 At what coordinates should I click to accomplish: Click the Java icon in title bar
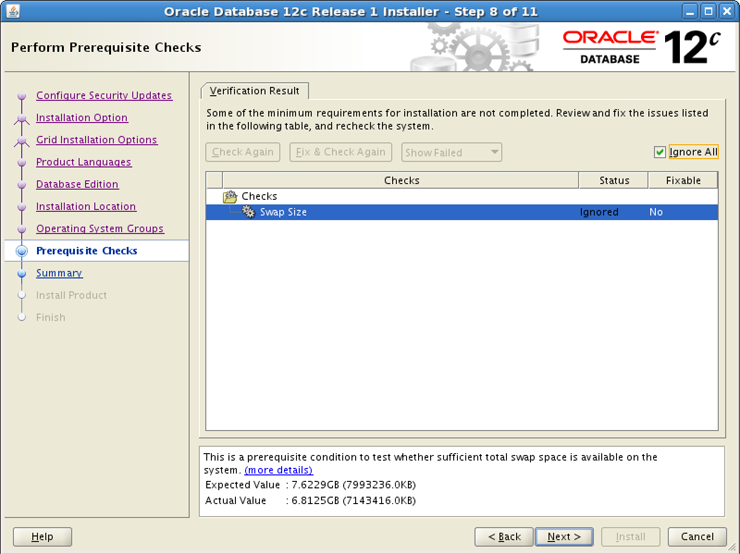[13, 11]
